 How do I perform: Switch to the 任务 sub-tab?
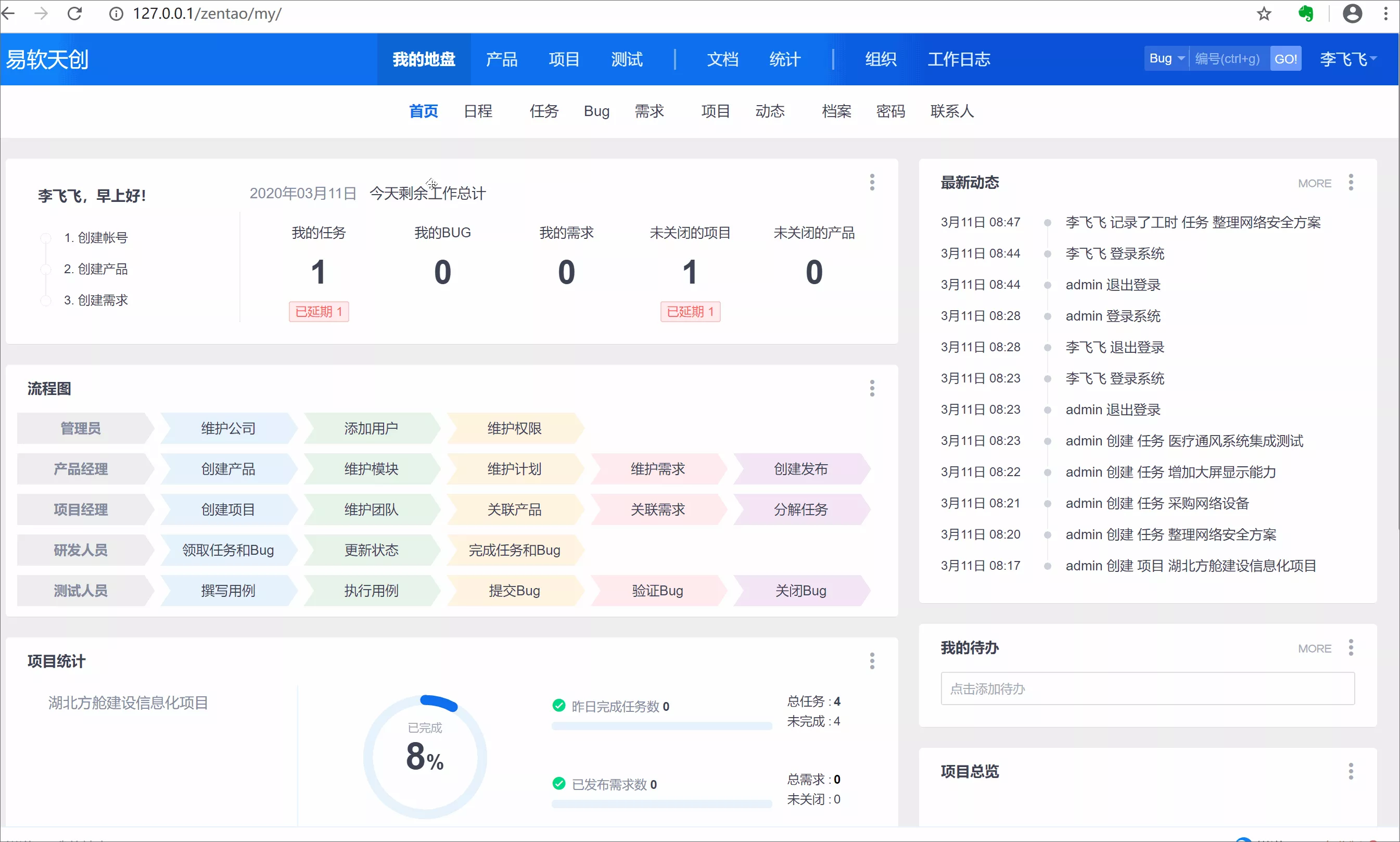tap(544, 111)
